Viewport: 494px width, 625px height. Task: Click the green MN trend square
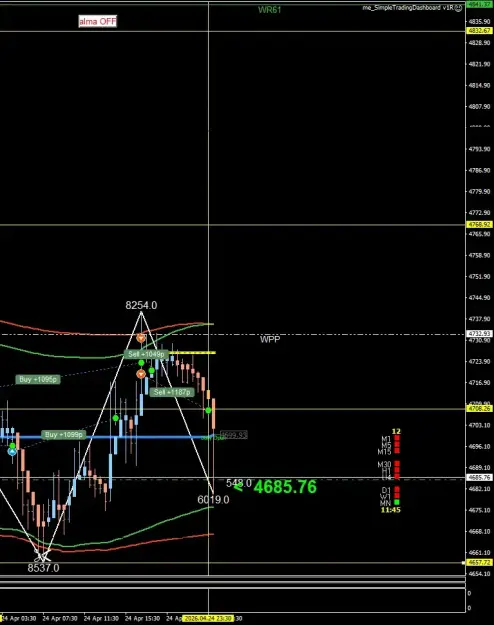(397, 502)
